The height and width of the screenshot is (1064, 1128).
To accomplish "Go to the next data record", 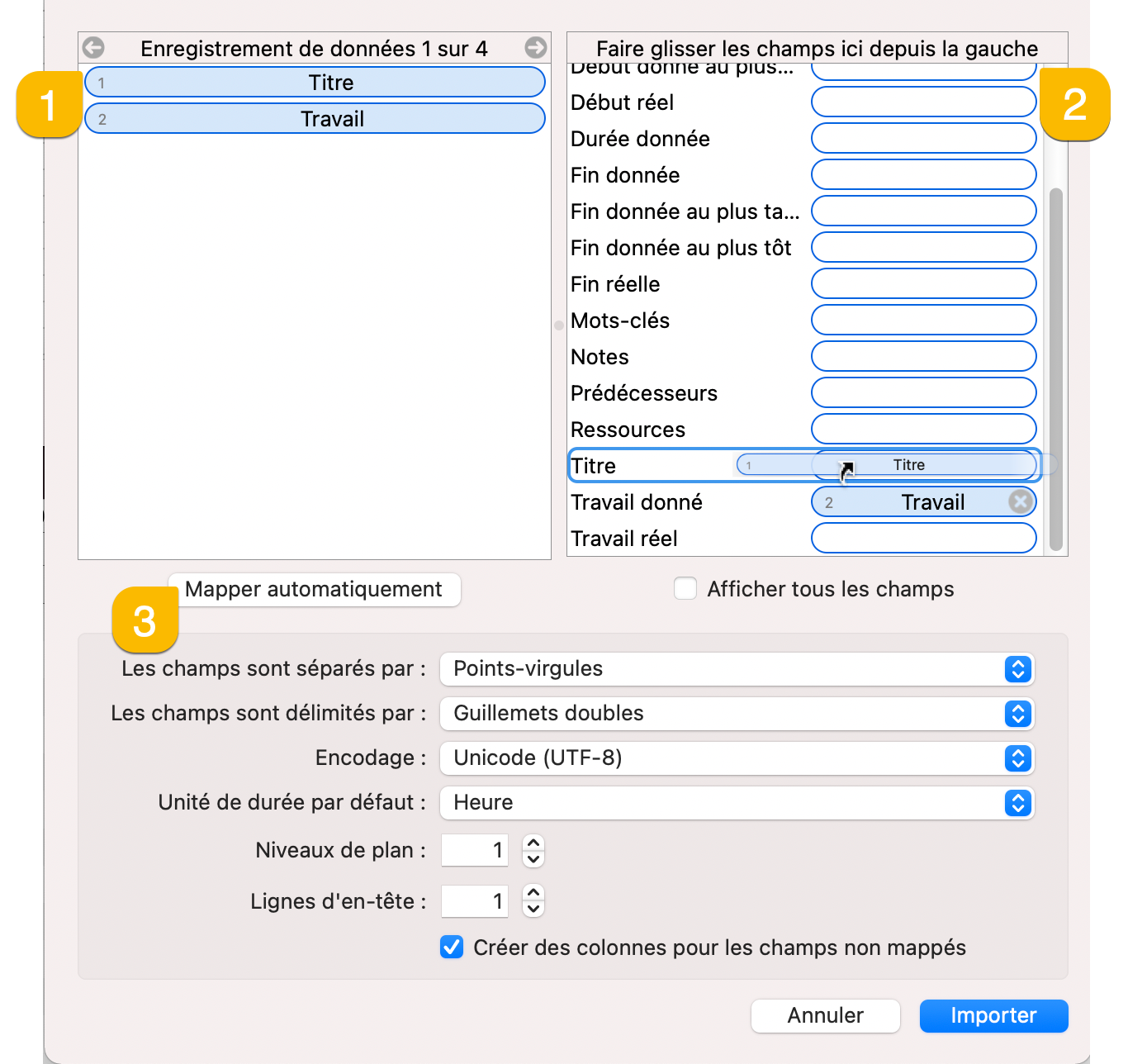I will point(536,47).
